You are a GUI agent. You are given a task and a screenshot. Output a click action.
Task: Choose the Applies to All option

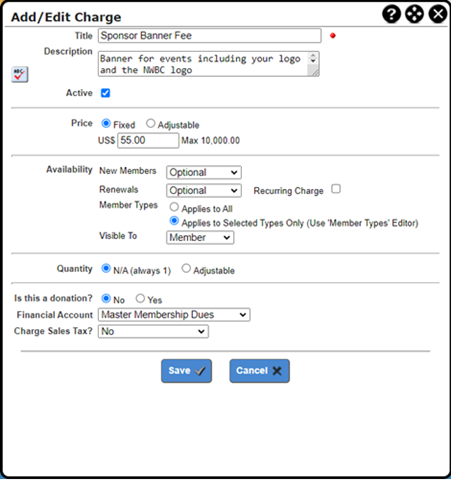(x=174, y=207)
